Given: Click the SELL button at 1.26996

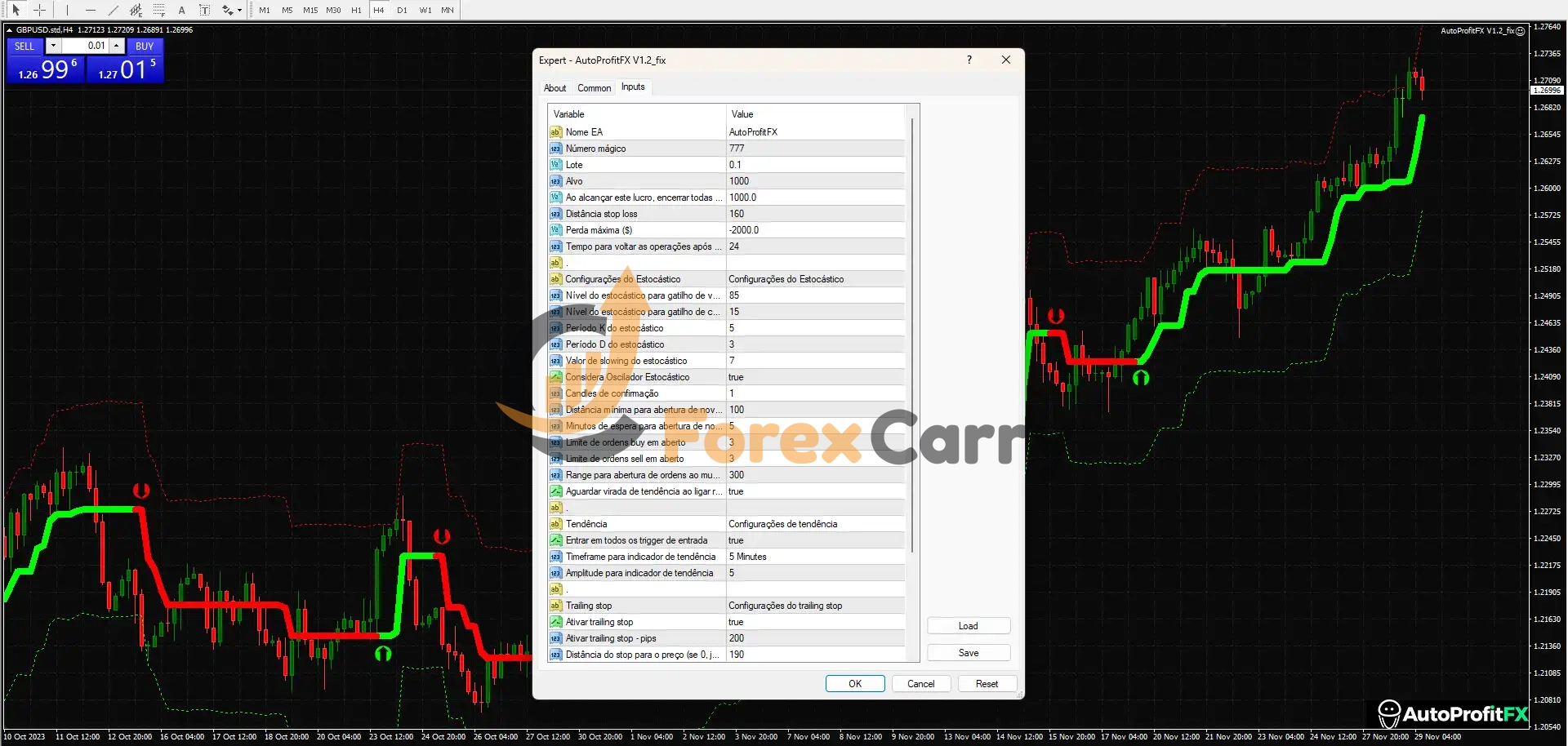Looking at the screenshot, I should [45, 69].
